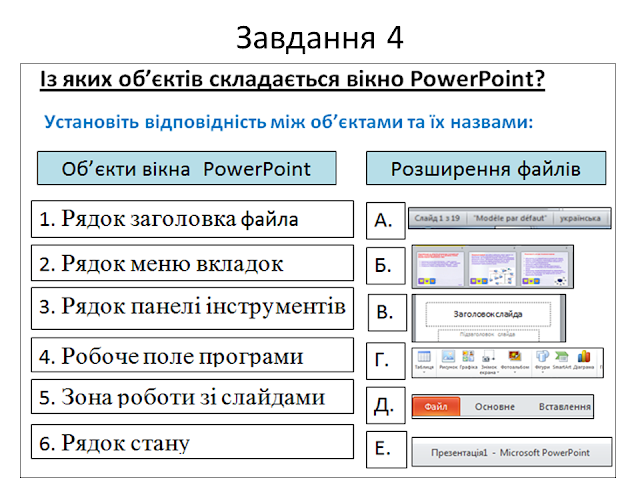This screenshot has width=640, height=480.
Task: Select option '1. Рядок заголовка файла'
Action: (x=192, y=219)
